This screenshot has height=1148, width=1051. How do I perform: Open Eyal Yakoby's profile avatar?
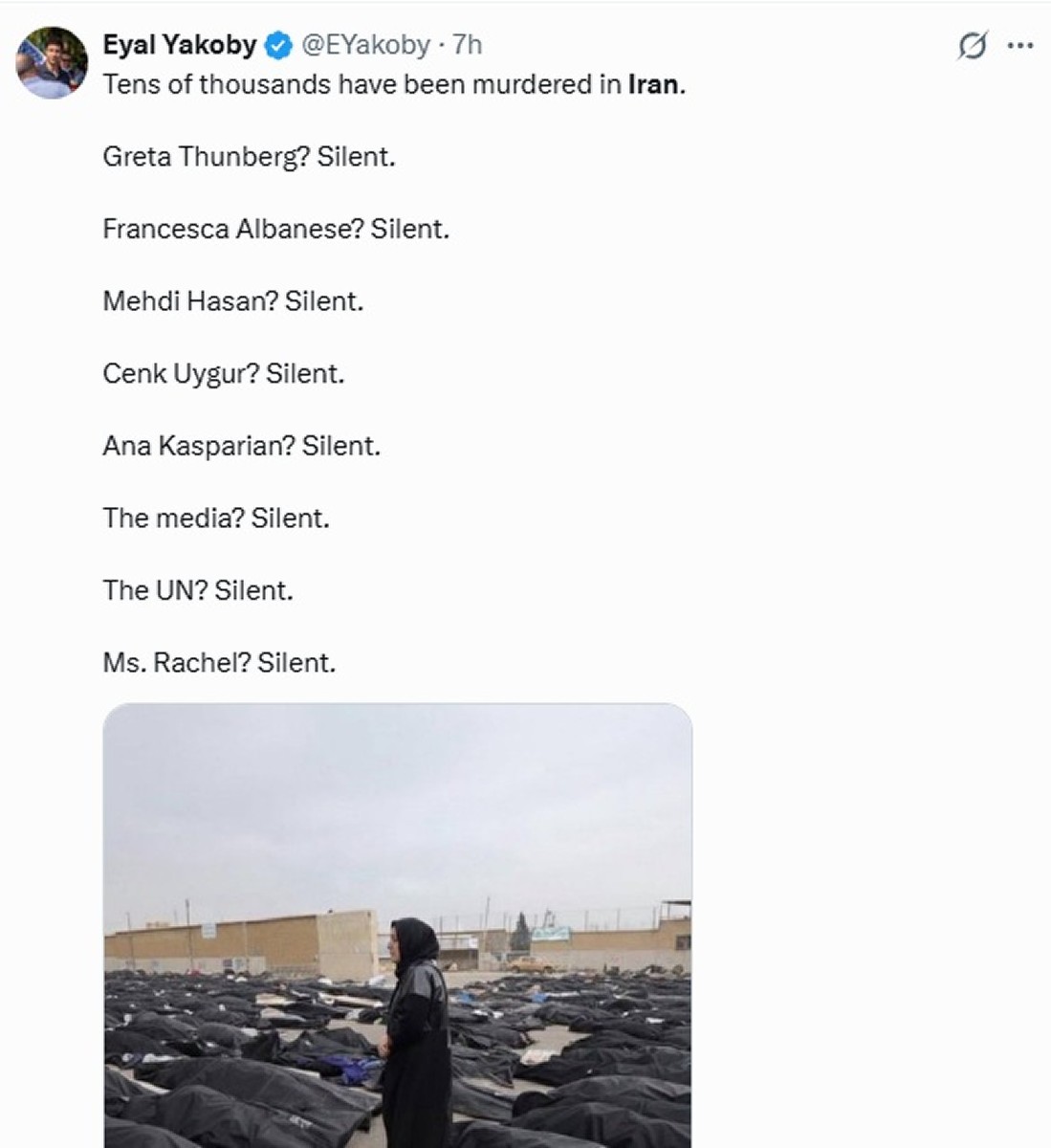pos(51,62)
